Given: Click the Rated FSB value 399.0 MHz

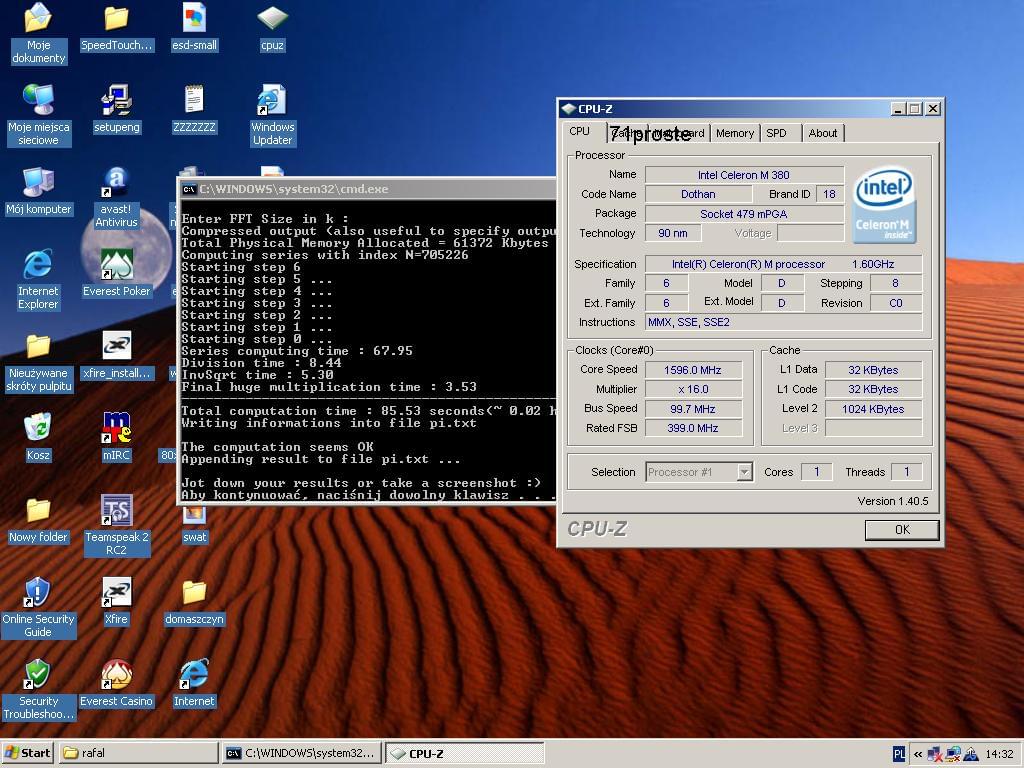Looking at the screenshot, I should pyautogui.click(x=693, y=428).
